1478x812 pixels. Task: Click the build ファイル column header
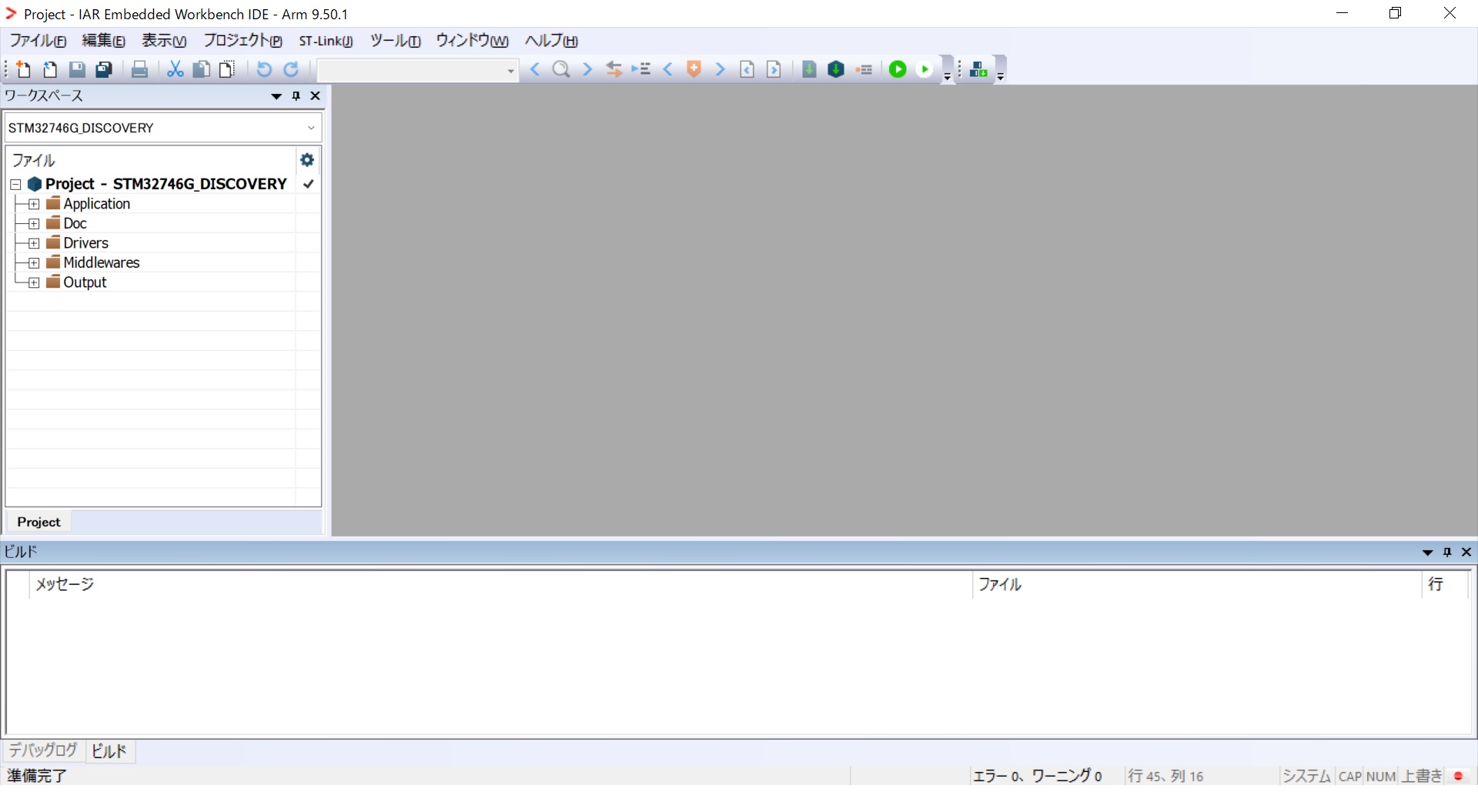pos(1196,584)
